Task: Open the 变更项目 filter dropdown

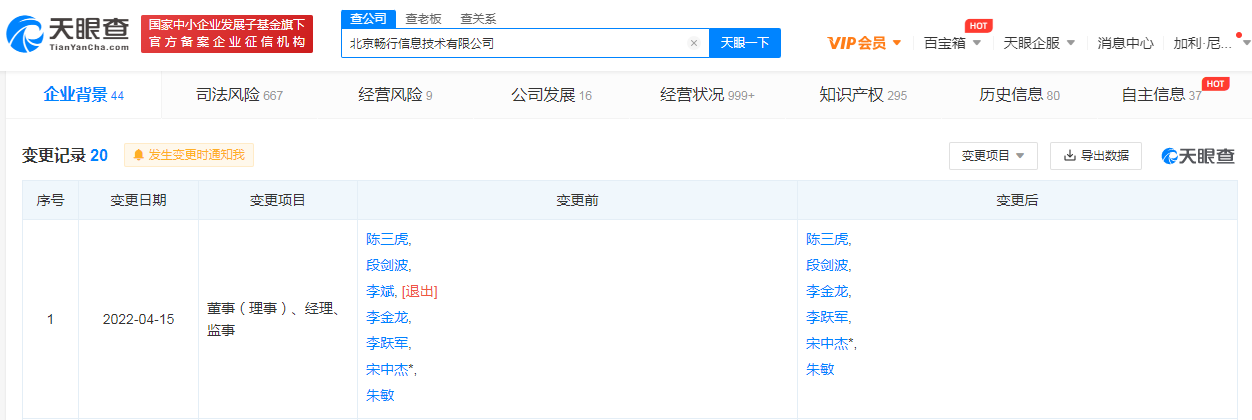Action: (x=992, y=156)
